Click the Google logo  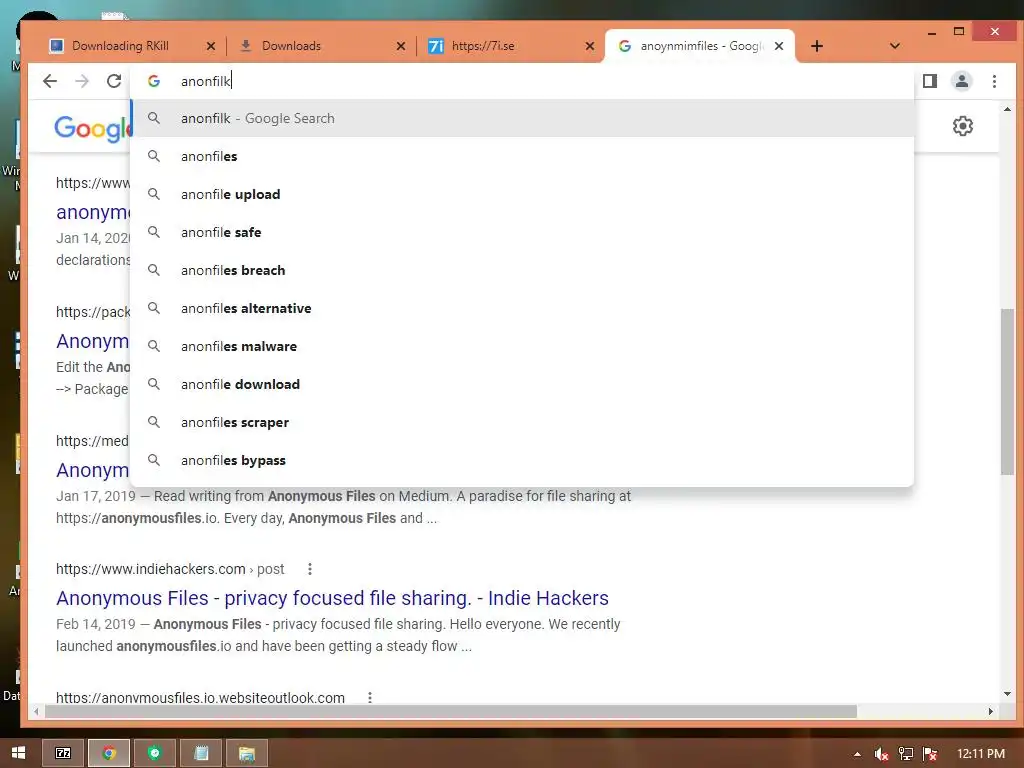pos(92,127)
